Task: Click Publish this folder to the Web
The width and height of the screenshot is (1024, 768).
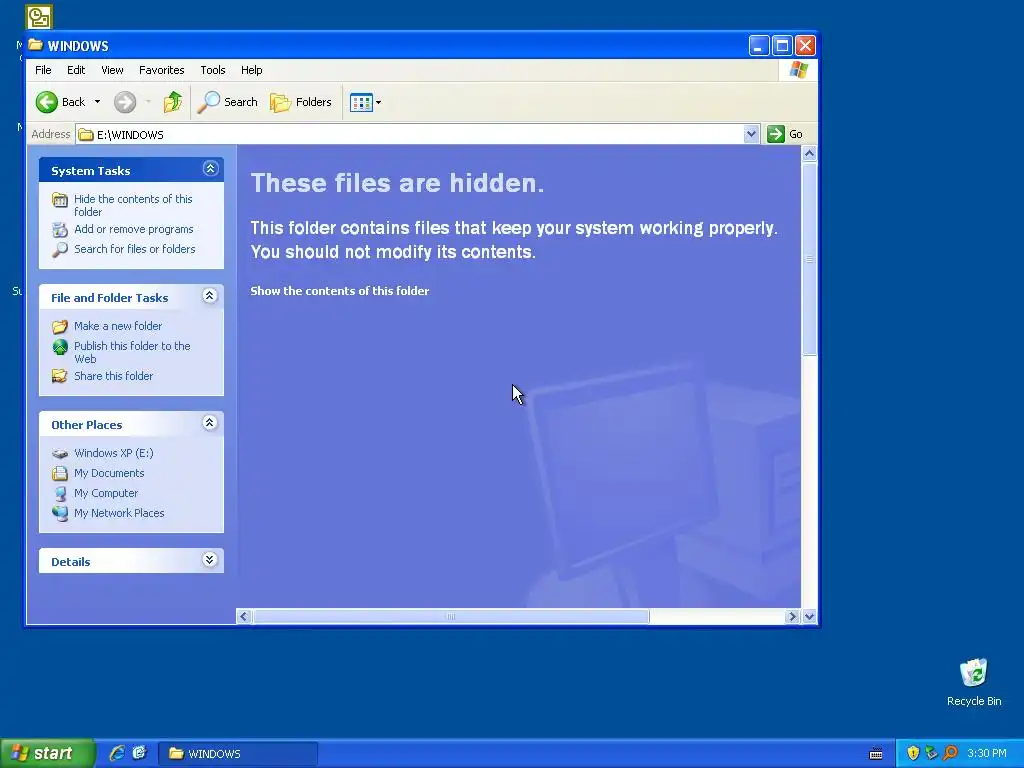Action: [132, 352]
